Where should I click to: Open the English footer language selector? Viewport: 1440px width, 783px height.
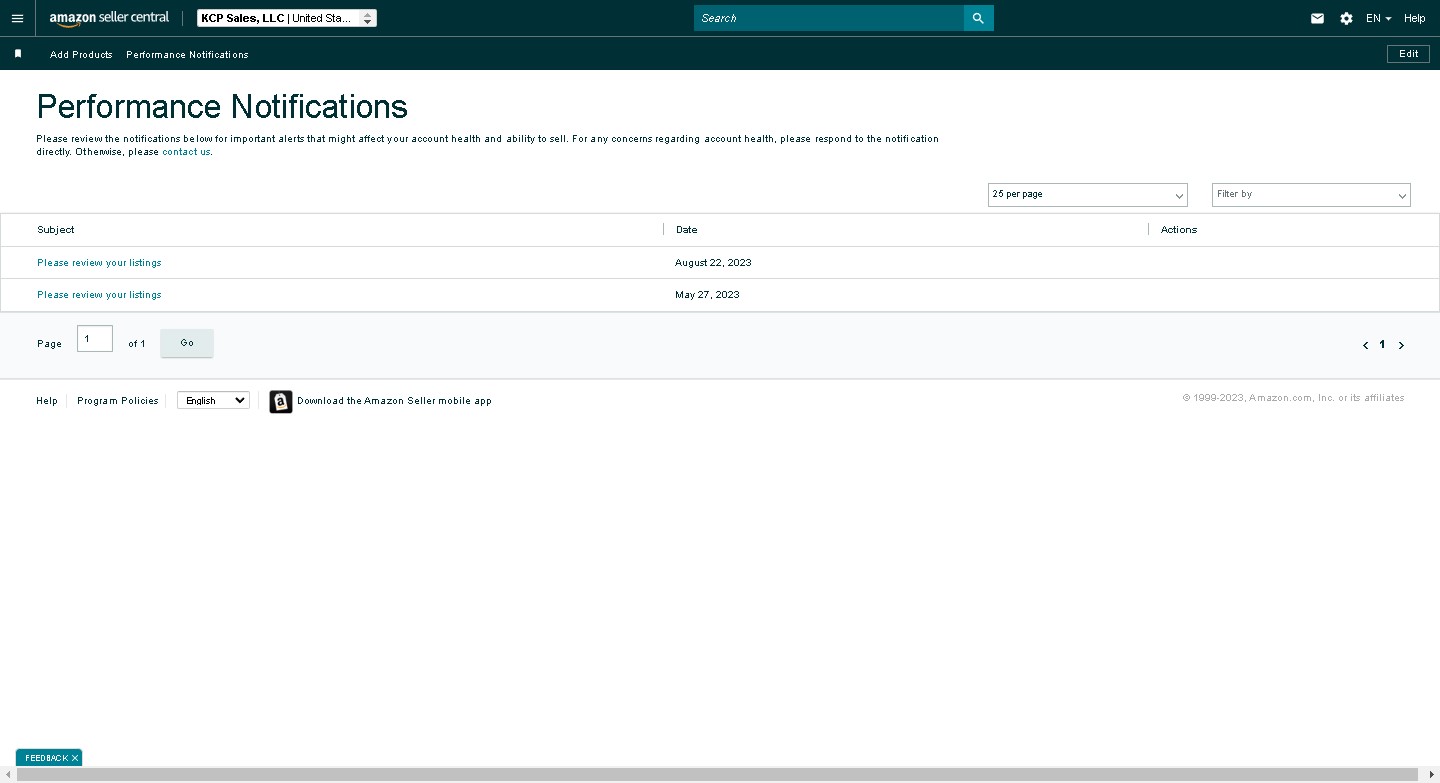point(213,400)
